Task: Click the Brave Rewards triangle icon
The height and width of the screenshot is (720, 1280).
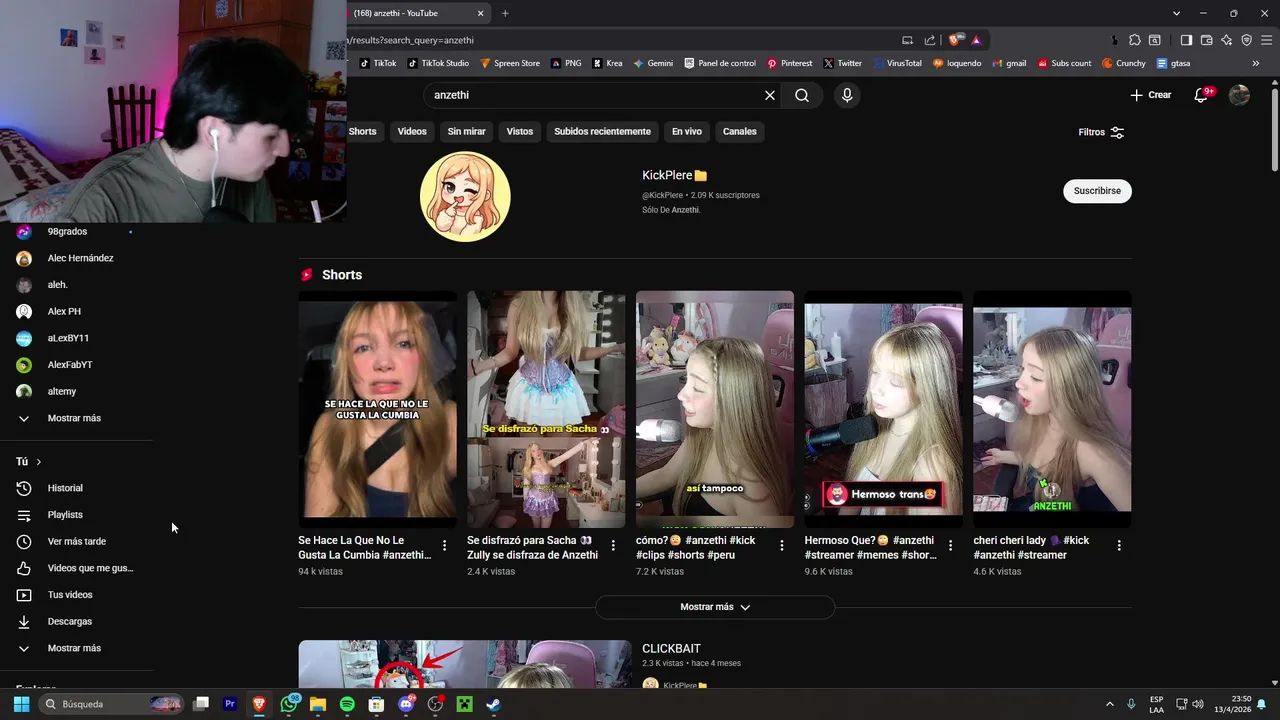Action: (976, 40)
